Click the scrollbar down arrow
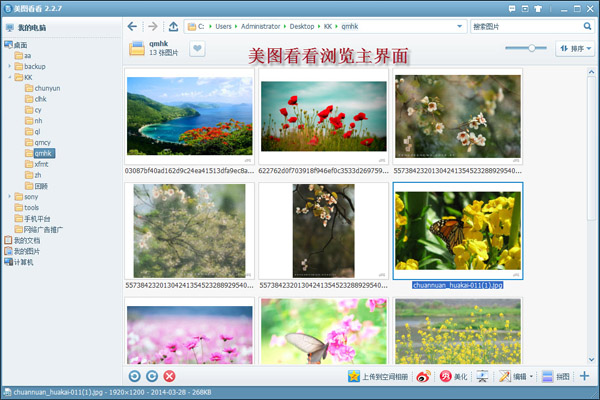600x400 pixels. click(x=591, y=359)
